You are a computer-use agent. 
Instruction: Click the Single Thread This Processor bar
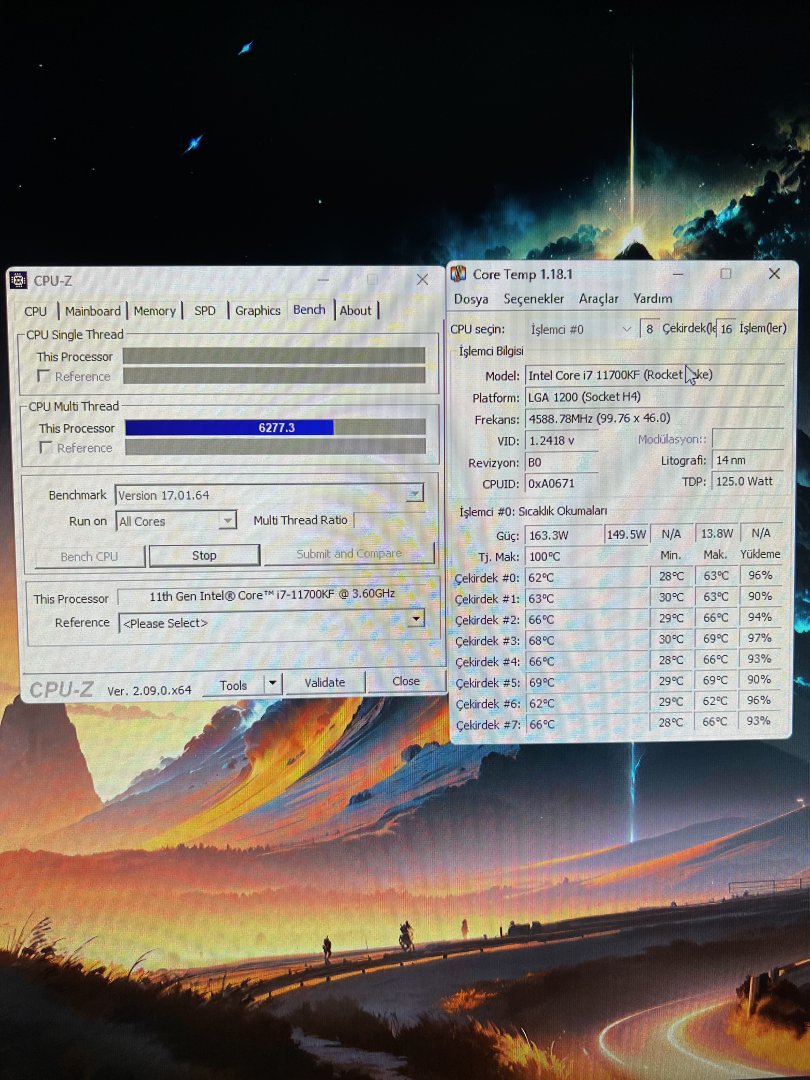[274, 355]
